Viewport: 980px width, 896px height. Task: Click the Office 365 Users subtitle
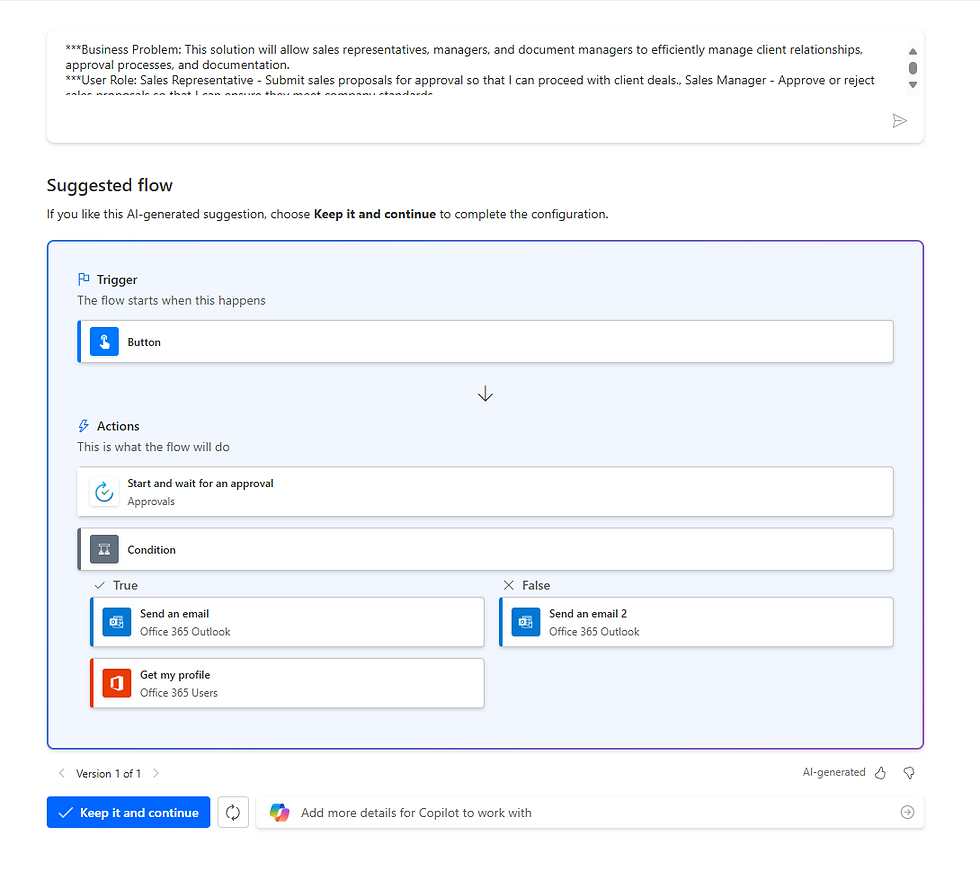coord(179,693)
